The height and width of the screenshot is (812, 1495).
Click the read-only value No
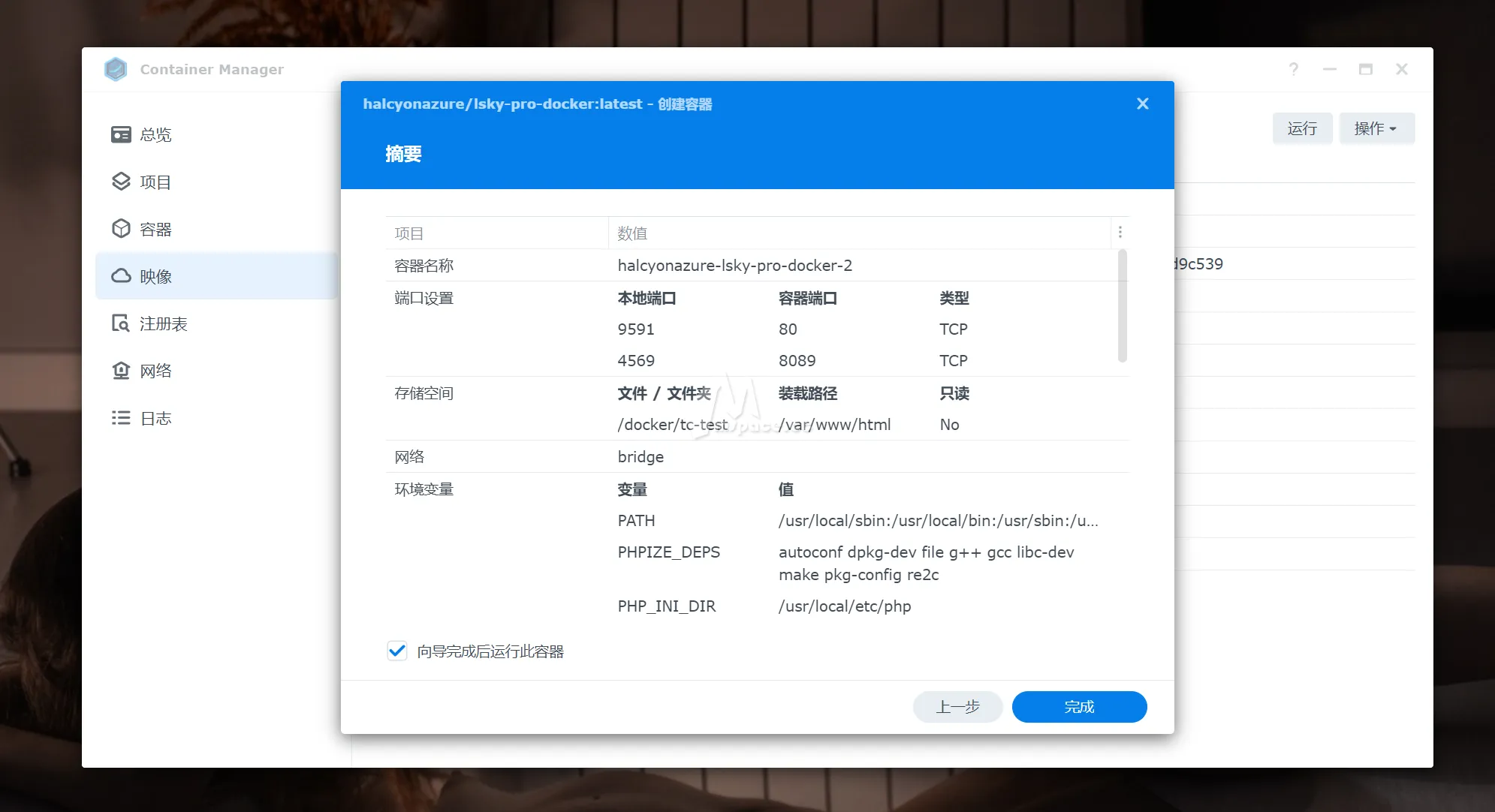point(949,424)
